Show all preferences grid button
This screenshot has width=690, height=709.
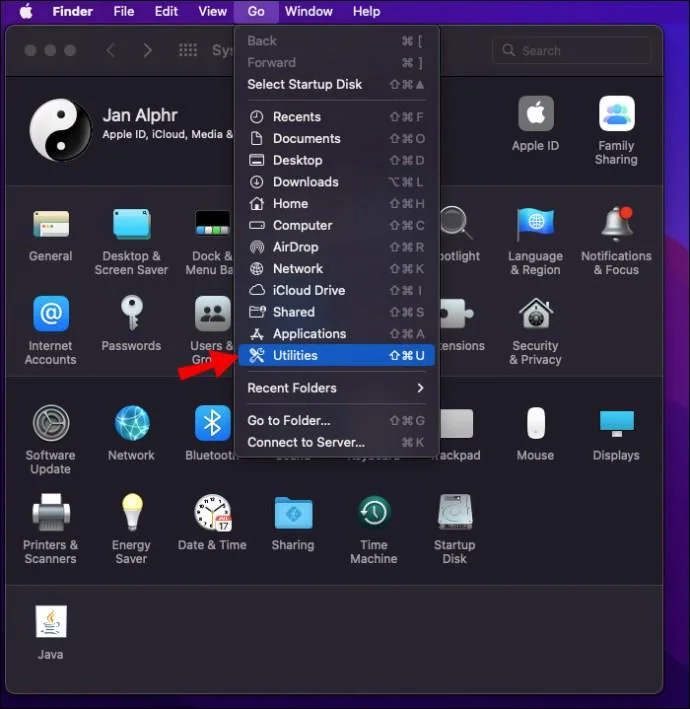click(188, 50)
